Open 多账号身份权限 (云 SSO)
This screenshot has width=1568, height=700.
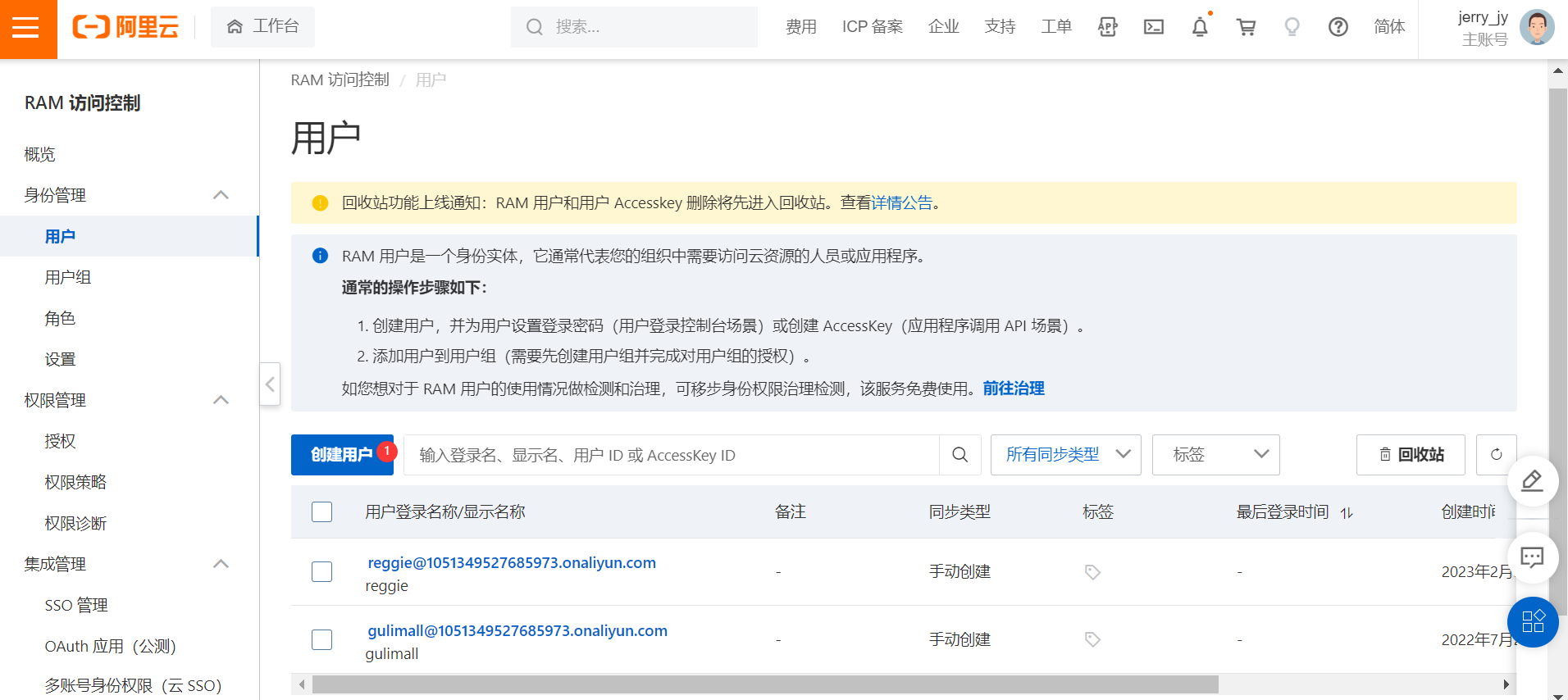click(133, 685)
